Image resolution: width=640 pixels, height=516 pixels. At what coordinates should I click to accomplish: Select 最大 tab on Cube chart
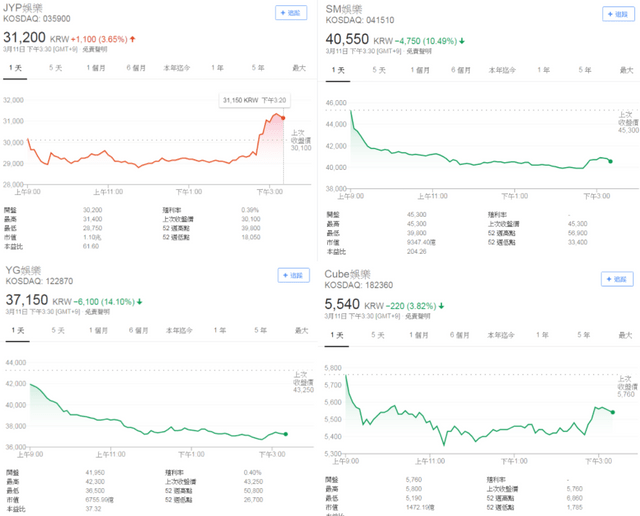click(x=625, y=334)
